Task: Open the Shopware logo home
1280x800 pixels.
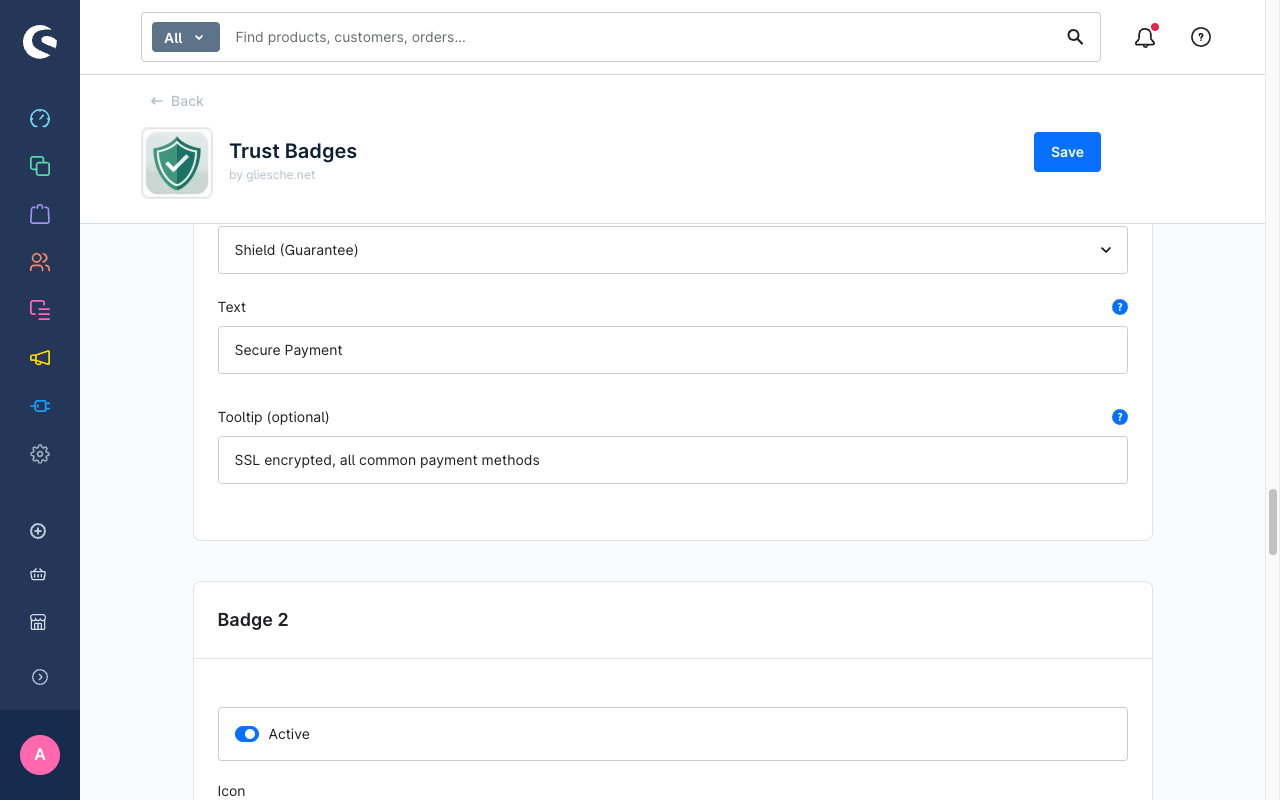Action: [40, 41]
